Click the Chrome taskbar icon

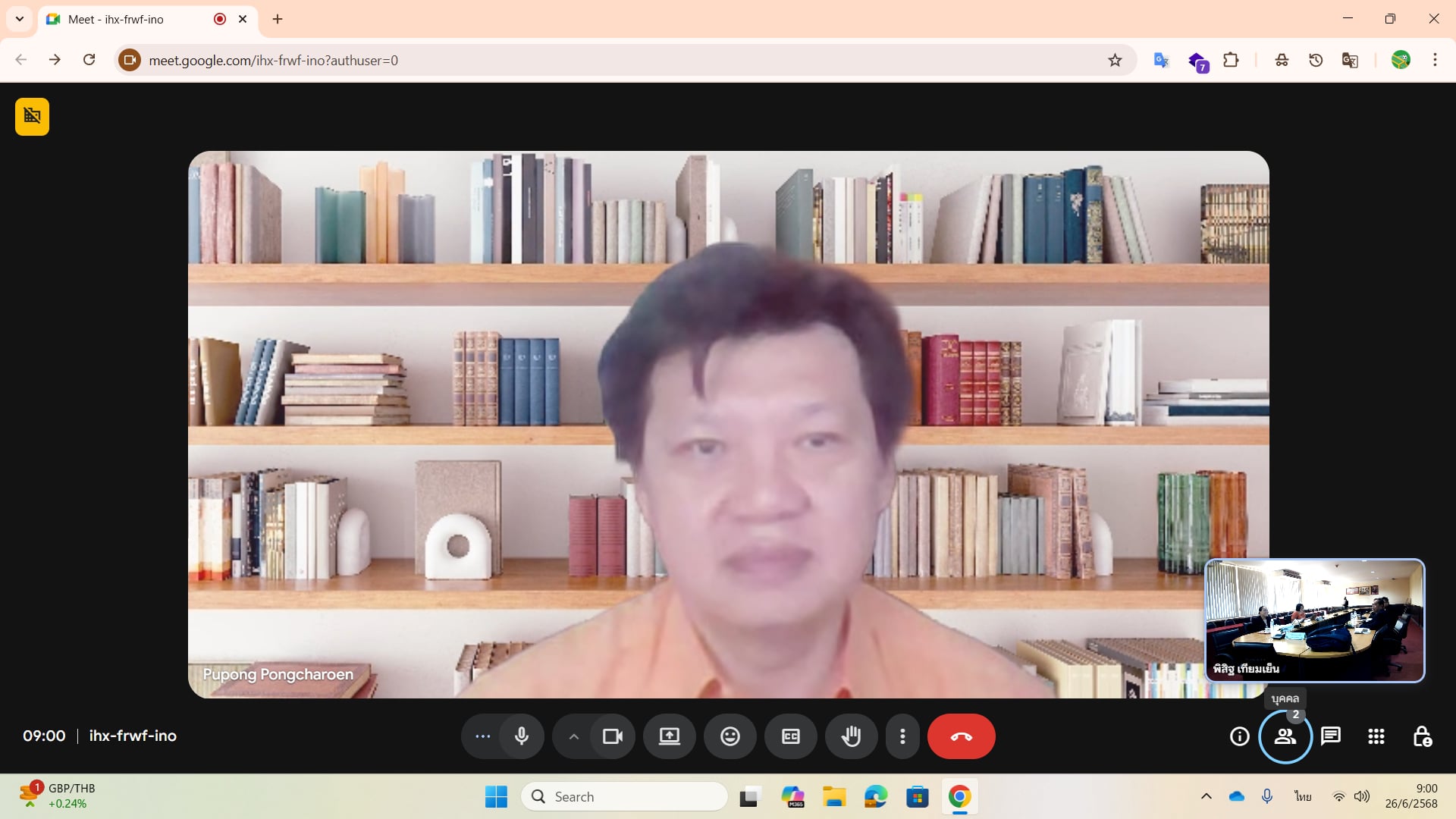(x=959, y=796)
